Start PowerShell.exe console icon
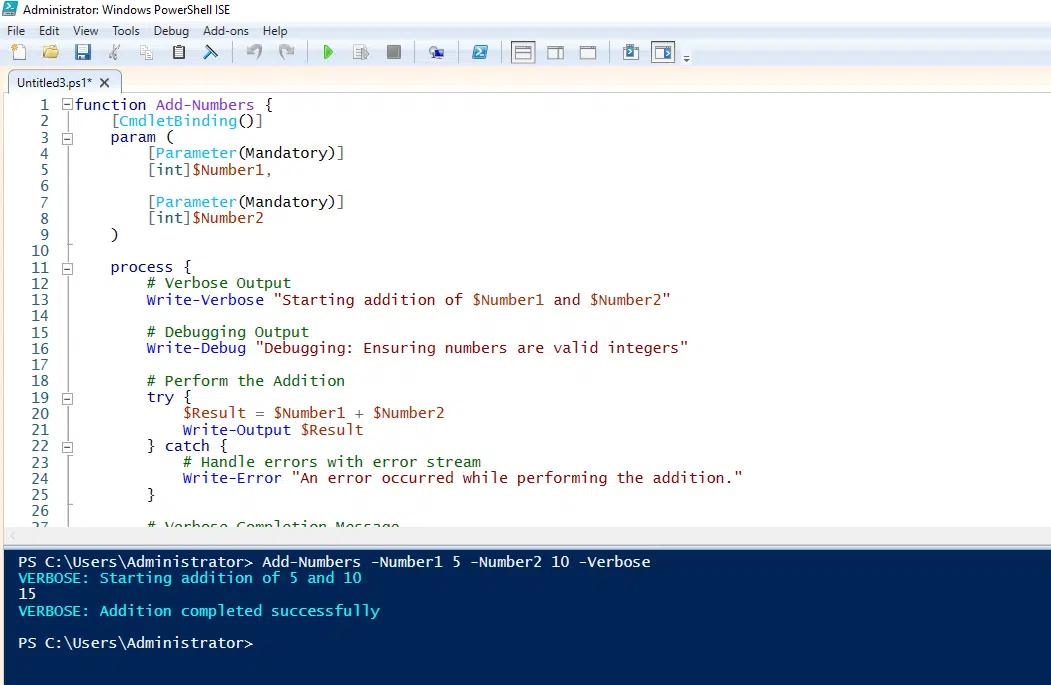 (480, 52)
